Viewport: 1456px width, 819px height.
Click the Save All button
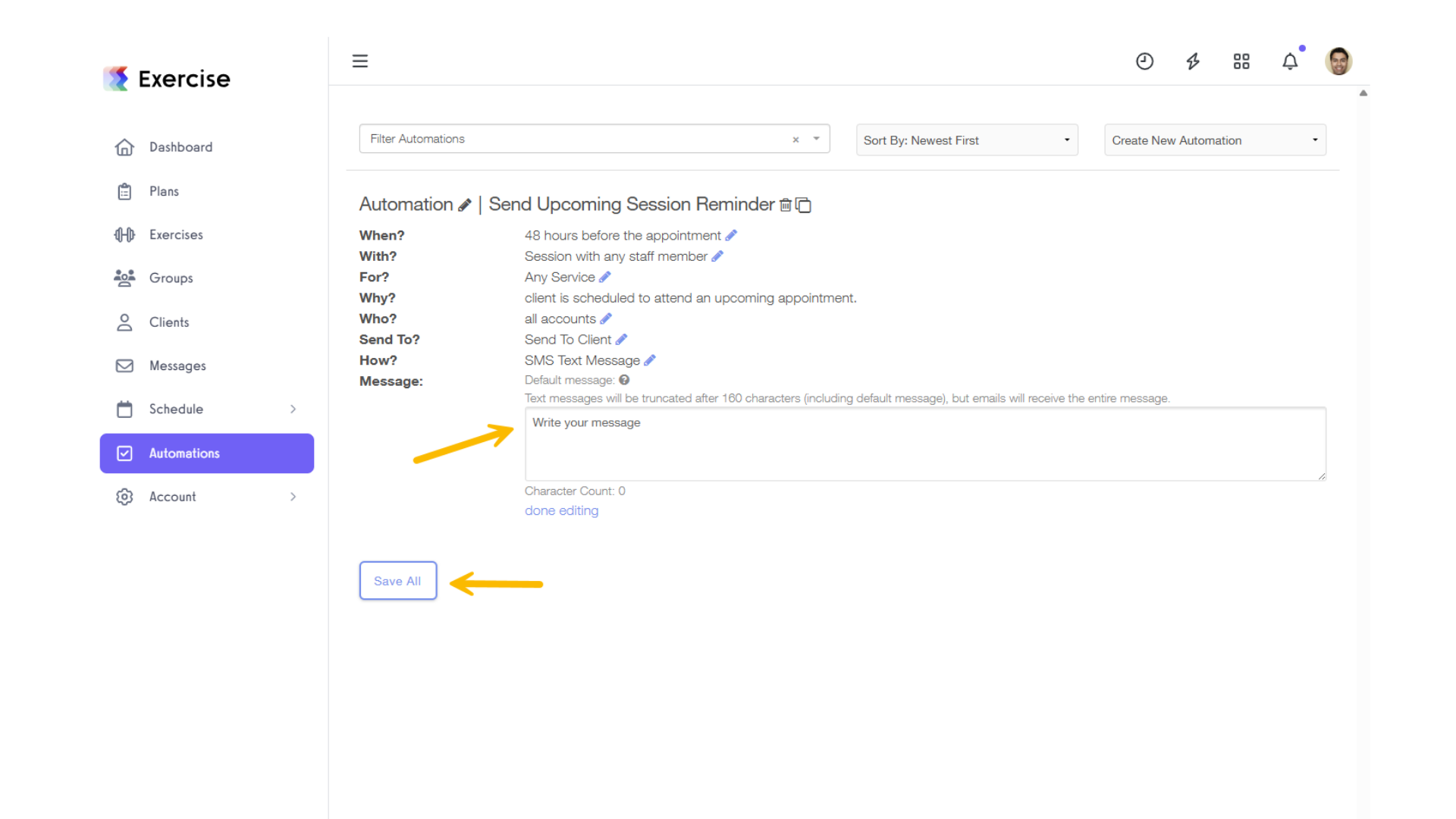click(397, 581)
